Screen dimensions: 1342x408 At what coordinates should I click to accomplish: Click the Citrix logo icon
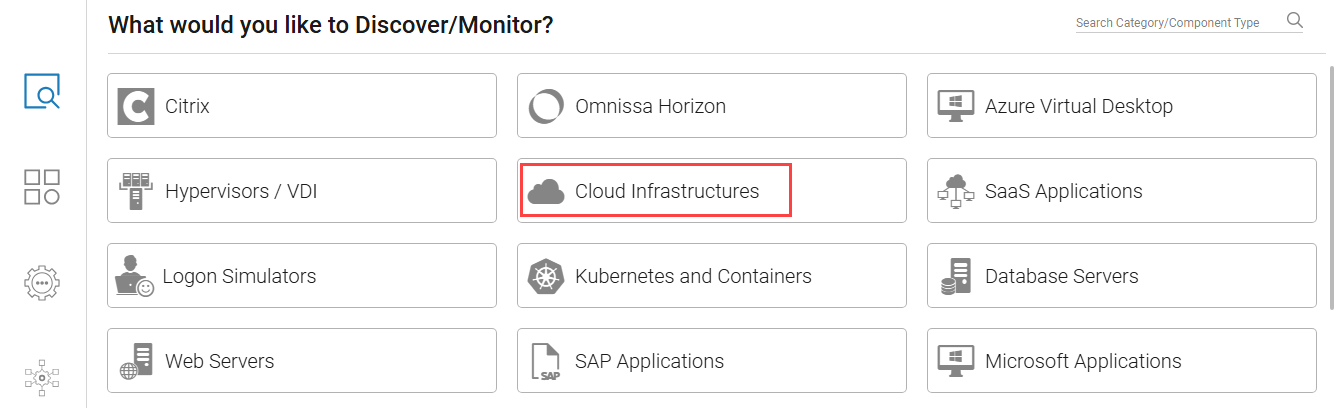135,106
